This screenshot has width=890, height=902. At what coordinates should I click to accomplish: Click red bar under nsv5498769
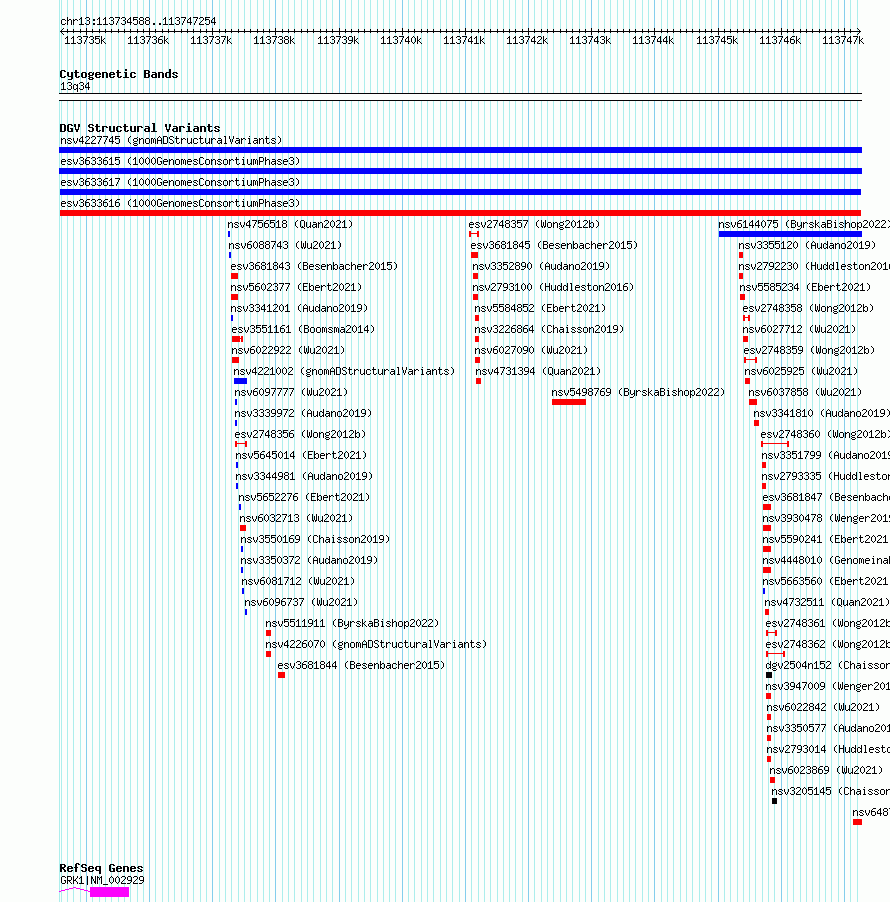pos(569,402)
